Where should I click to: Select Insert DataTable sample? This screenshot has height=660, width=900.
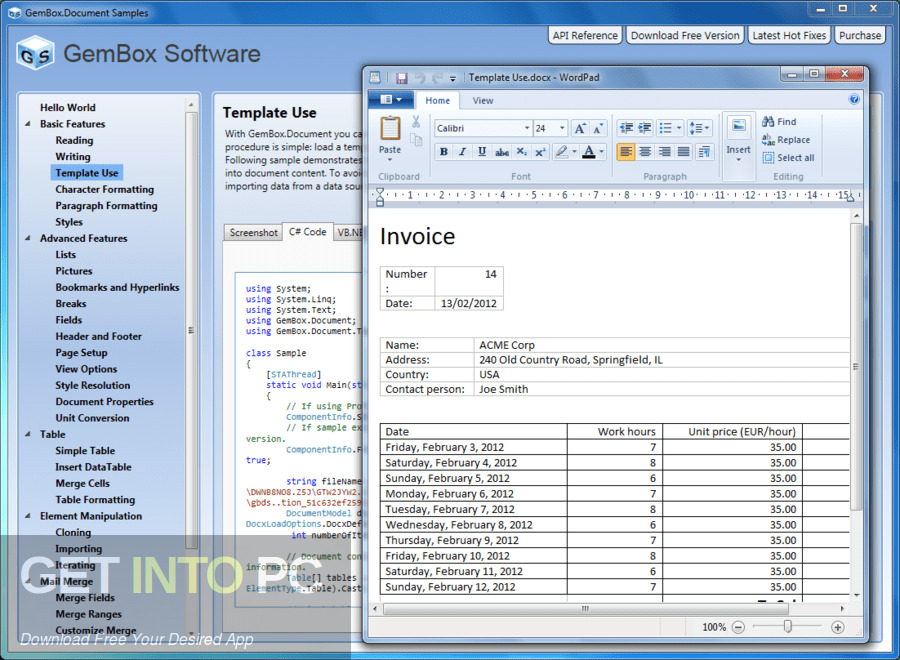(93, 467)
